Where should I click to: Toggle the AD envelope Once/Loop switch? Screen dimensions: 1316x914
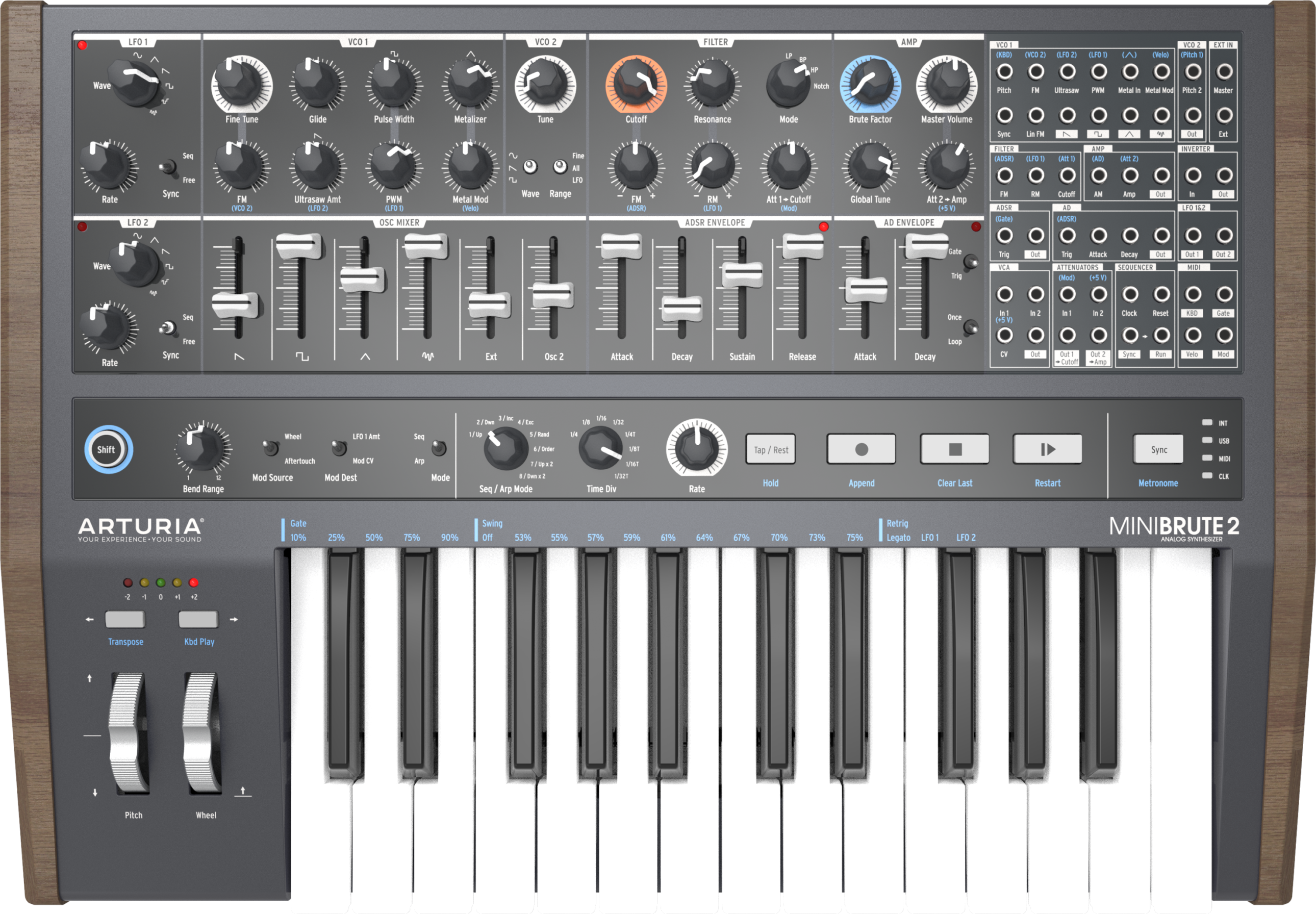point(971,327)
